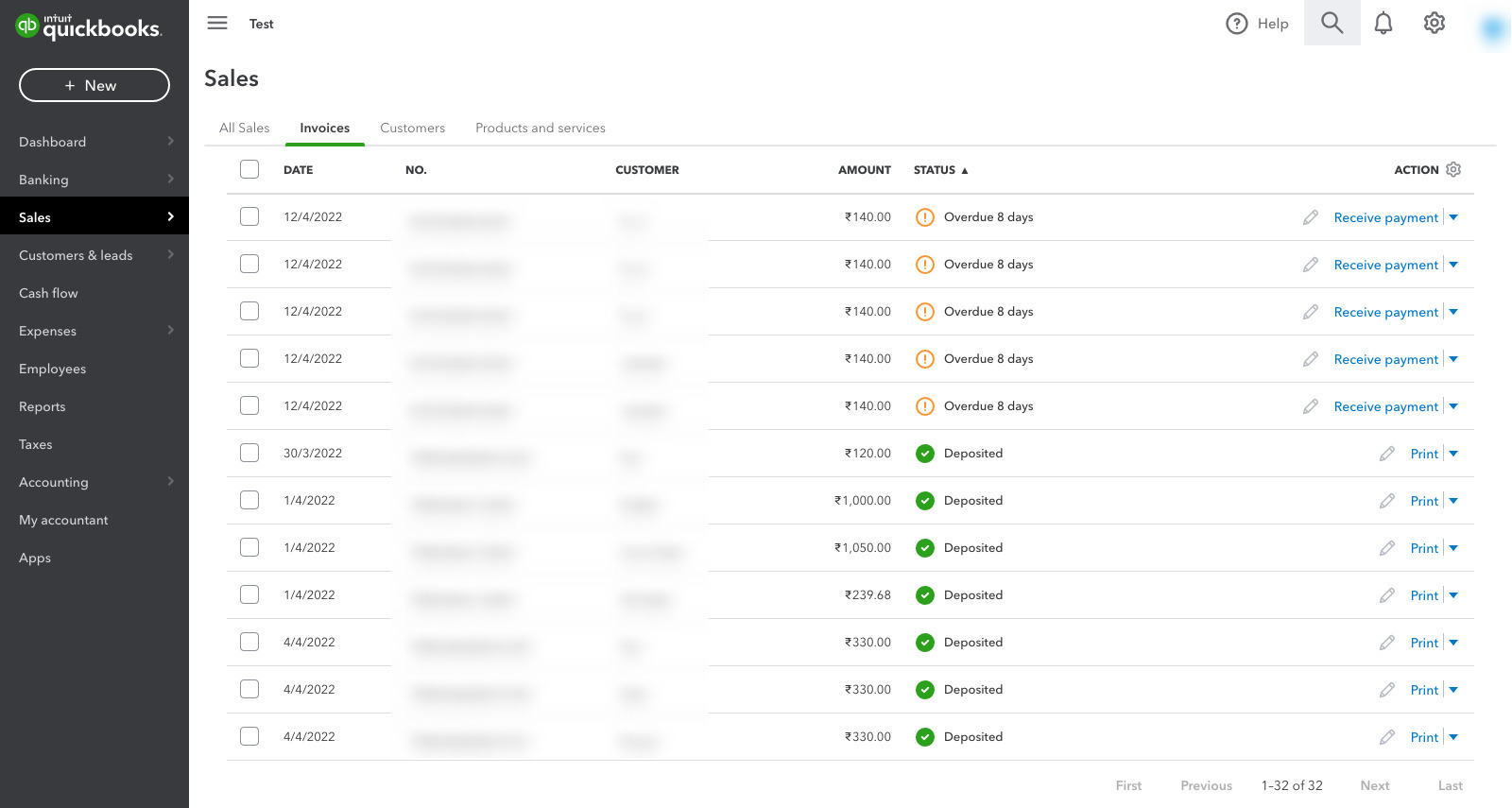Screen dimensions: 1512x808
Task: Expand action dropdown on first overdue row
Action: point(1453,217)
